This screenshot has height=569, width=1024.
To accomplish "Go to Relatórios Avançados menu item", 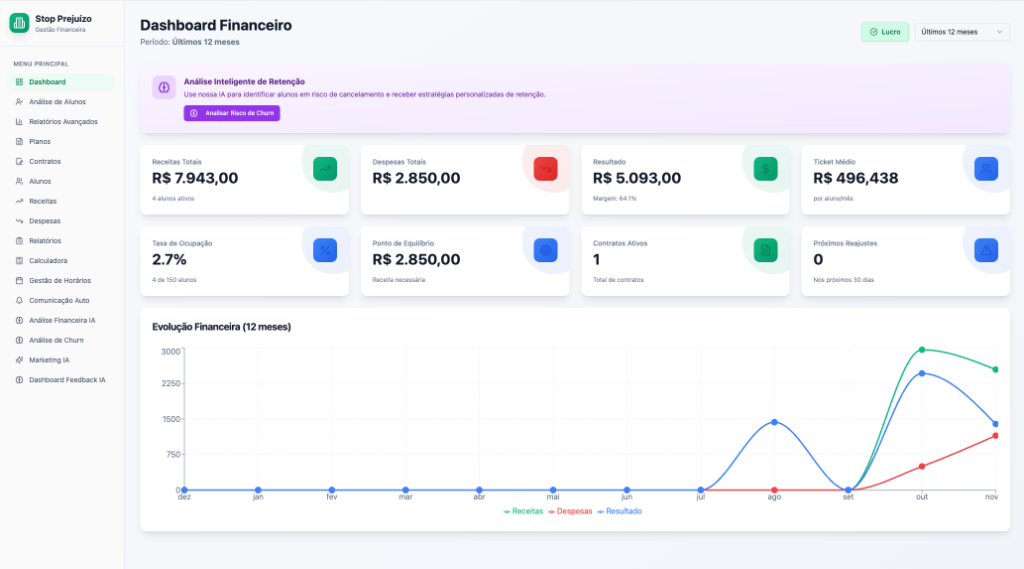I will pos(63,122).
